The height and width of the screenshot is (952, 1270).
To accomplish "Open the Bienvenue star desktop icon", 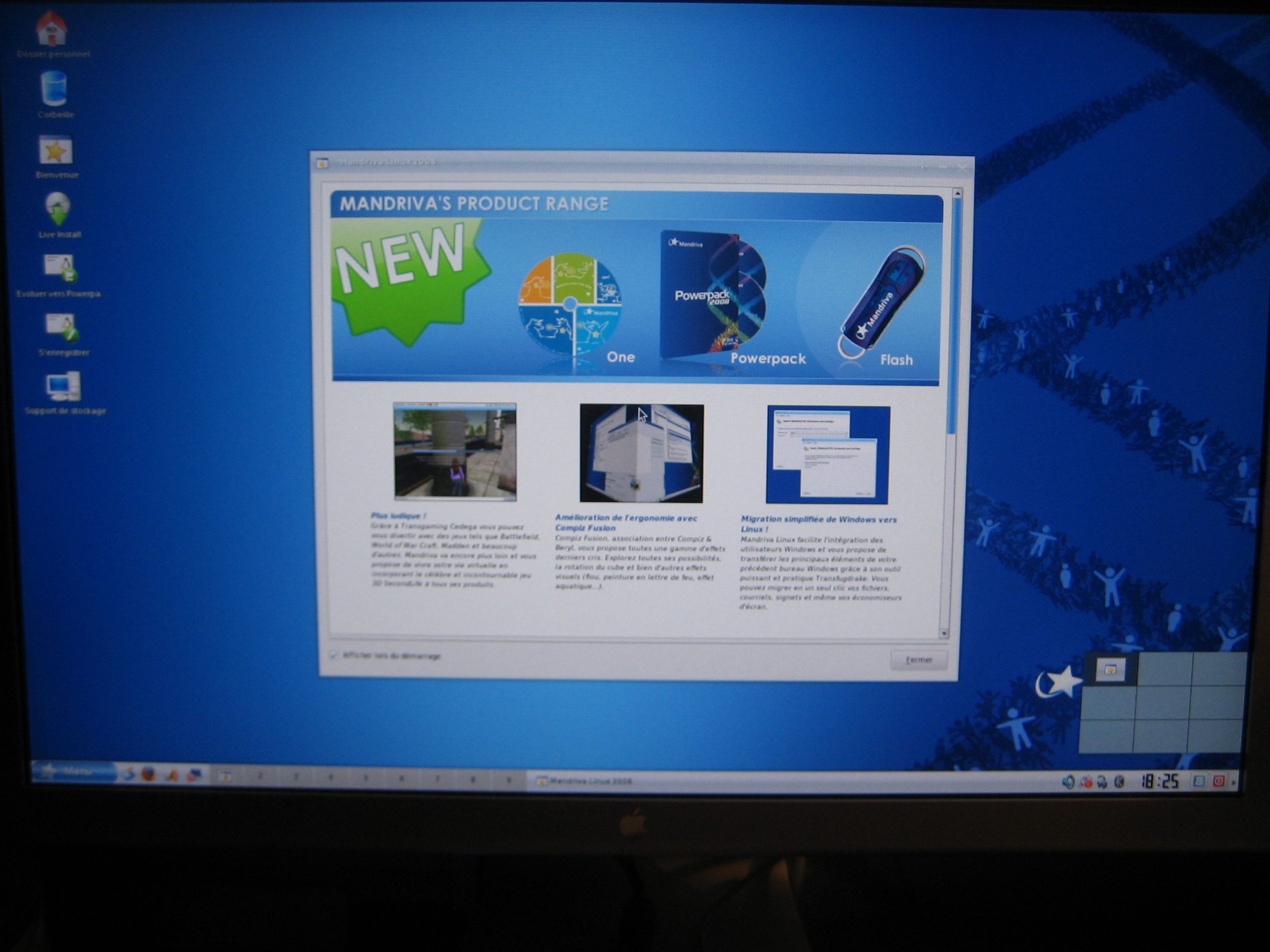I will 56,150.
